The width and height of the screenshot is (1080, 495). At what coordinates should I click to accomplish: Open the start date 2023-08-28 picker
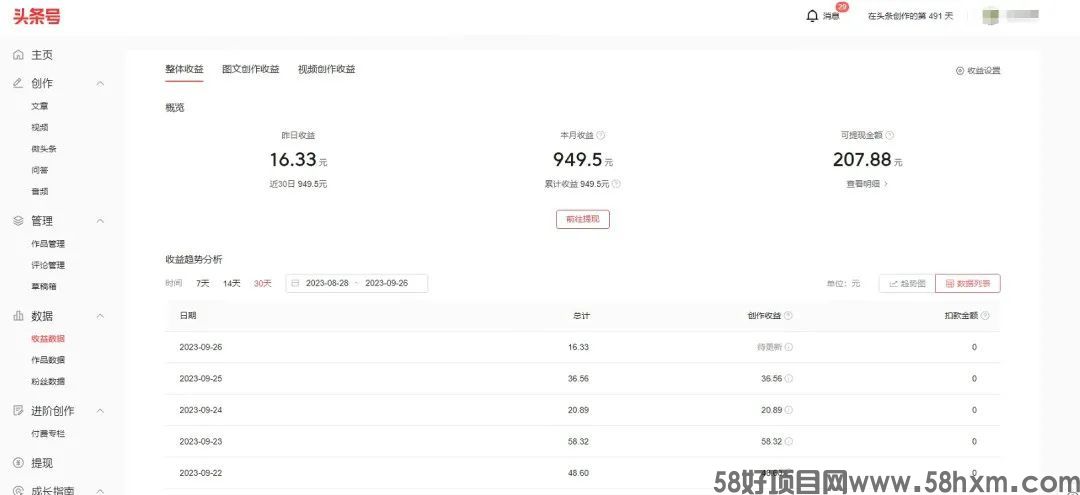[x=327, y=283]
